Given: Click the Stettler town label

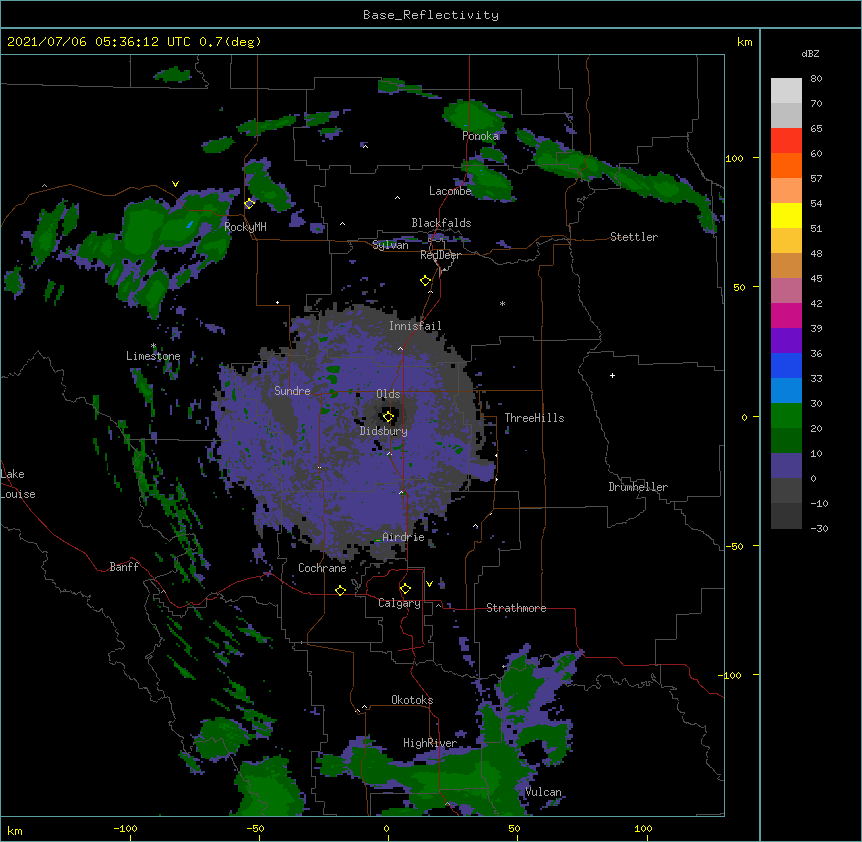Looking at the screenshot, I should tap(634, 237).
